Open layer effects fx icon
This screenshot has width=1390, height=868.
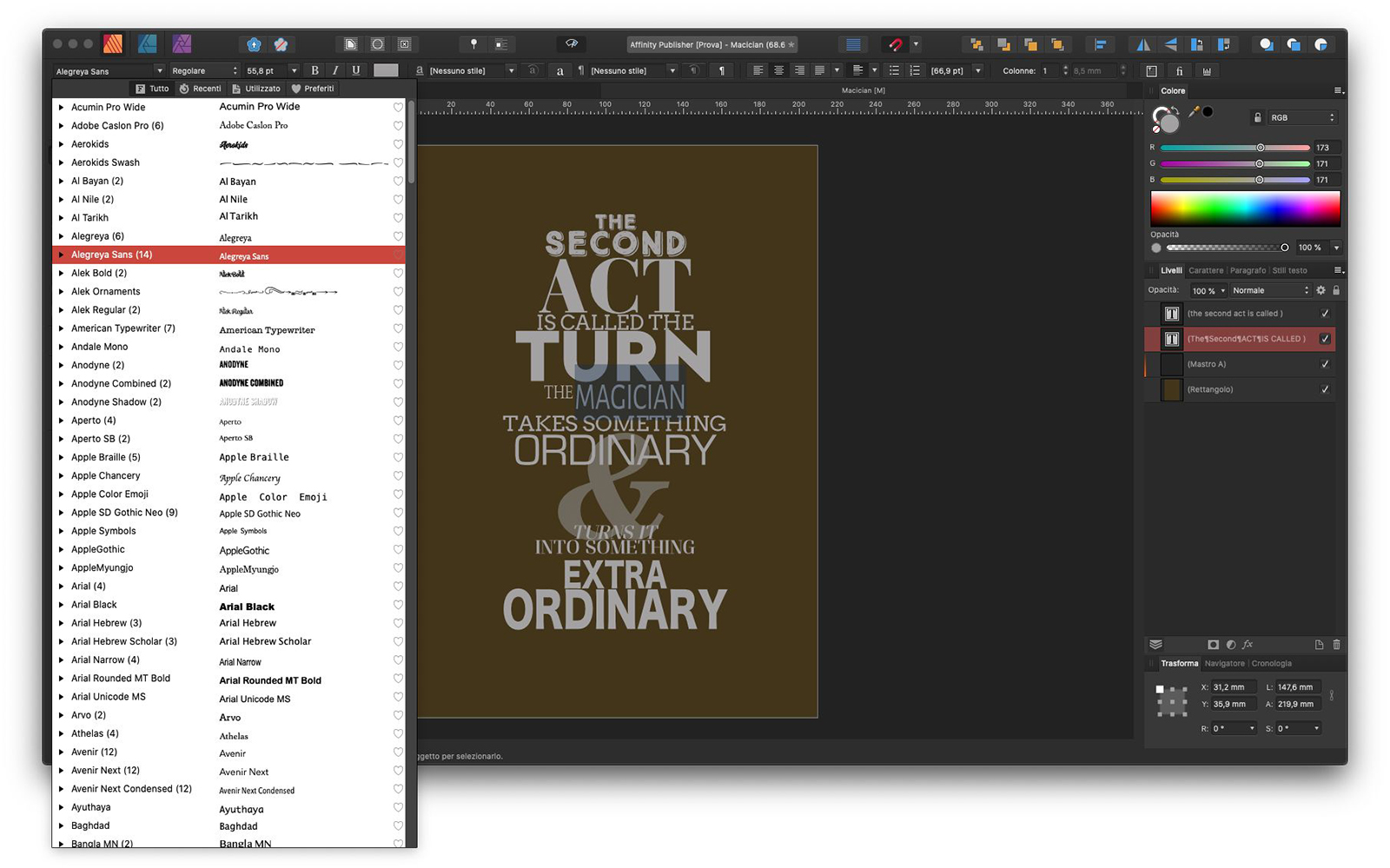tap(1248, 645)
